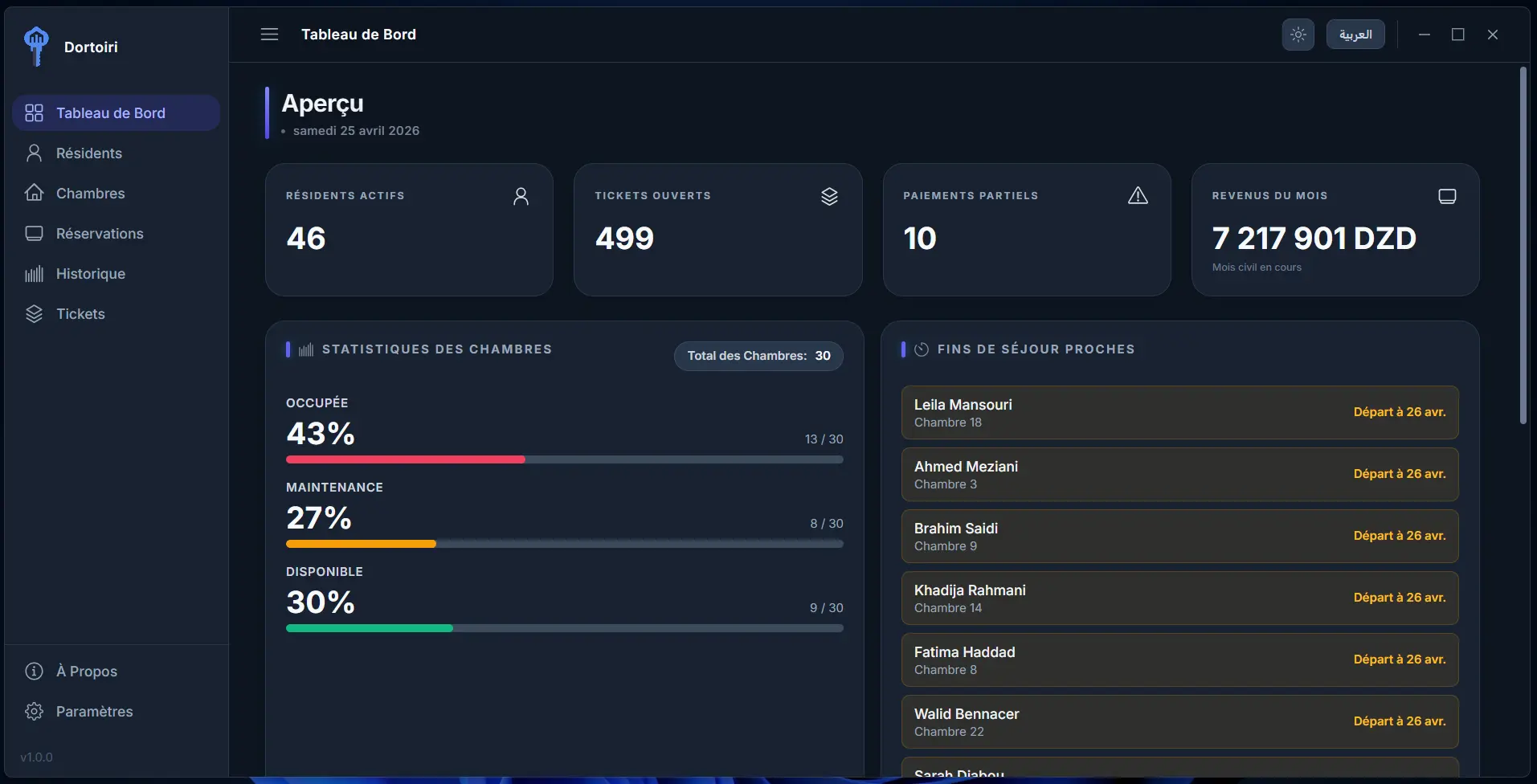This screenshot has height=784, width=1537.
Task: Click the Dortoiri key logo icon
Action: point(36,46)
